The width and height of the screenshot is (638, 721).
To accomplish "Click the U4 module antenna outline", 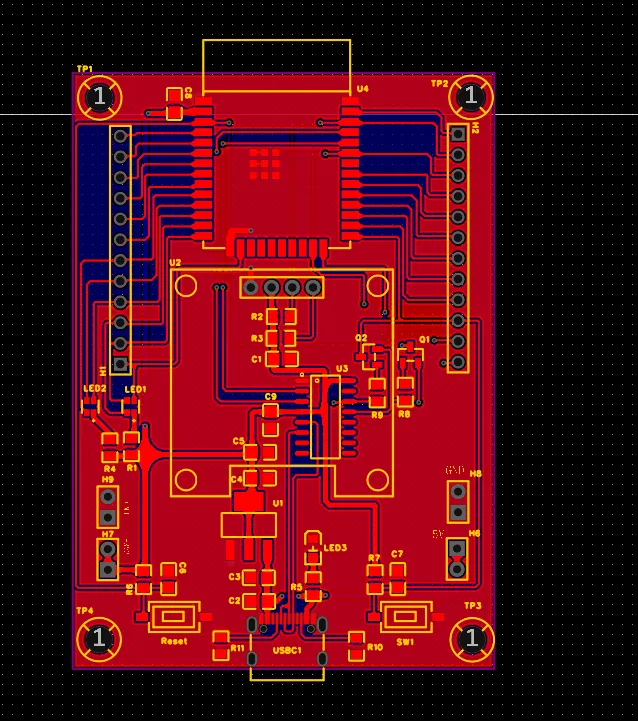I will tap(276, 67).
